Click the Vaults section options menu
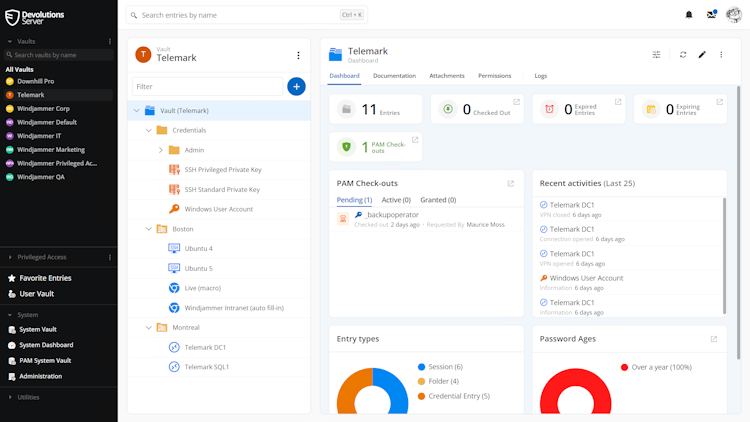Viewport: 750px width, 422px height. [x=110, y=42]
